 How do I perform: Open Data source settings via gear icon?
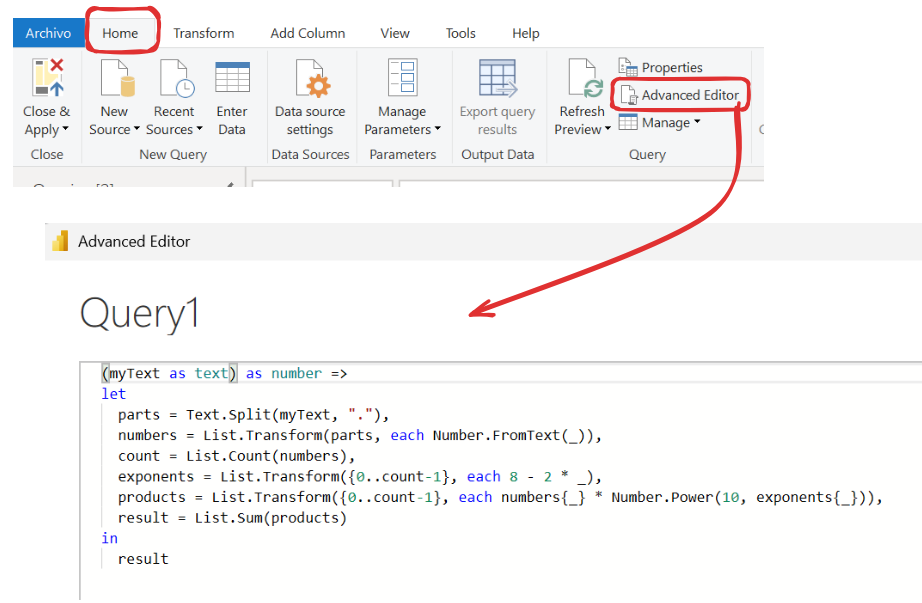point(312,78)
